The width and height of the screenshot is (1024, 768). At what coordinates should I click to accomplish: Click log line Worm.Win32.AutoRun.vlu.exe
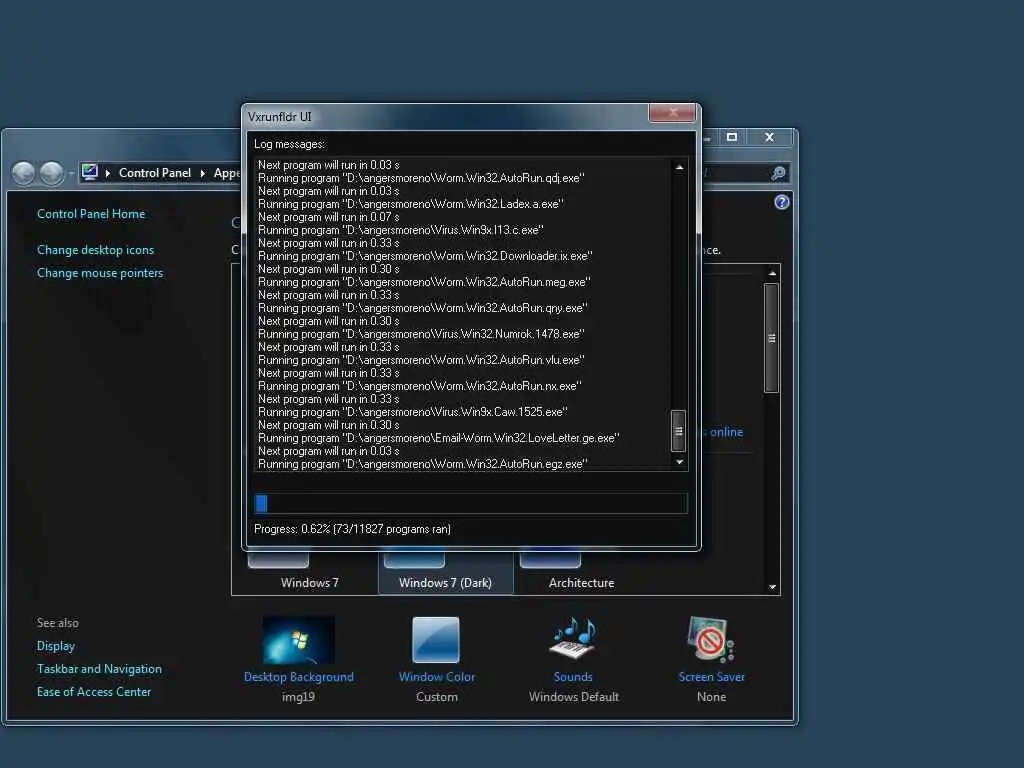coord(421,360)
